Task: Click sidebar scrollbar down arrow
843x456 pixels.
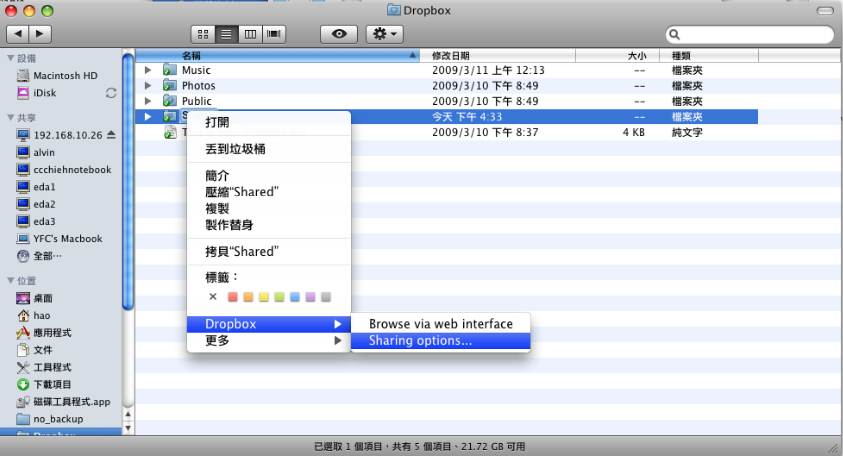Action: [128, 429]
